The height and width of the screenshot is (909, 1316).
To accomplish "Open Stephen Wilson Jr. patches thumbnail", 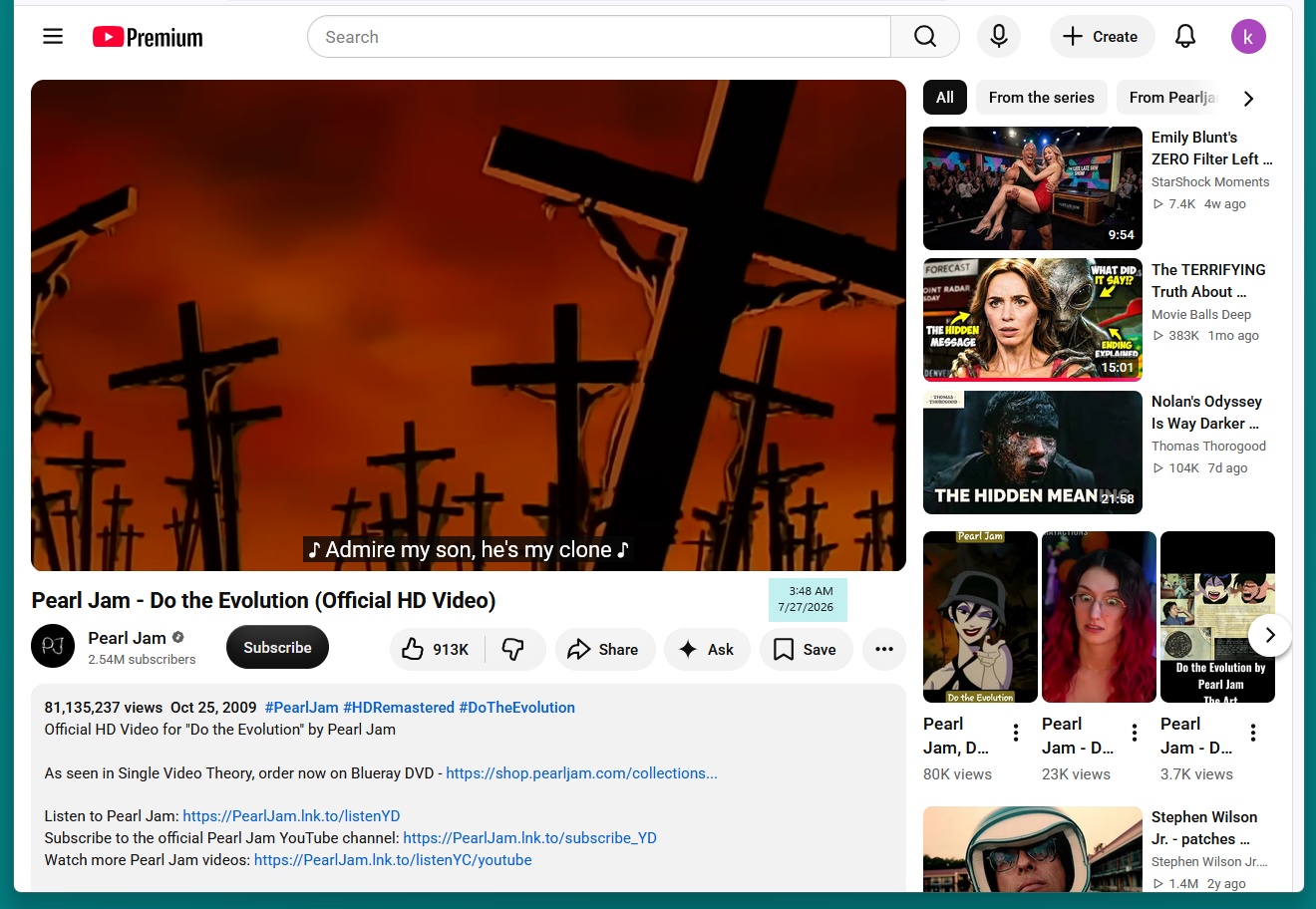I will (1033, 849).
